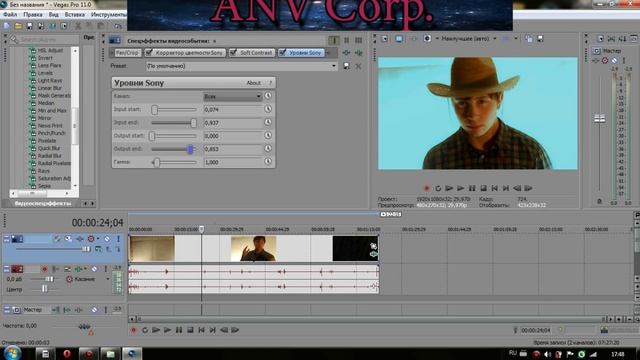This screenshot has height=360, width=640.
Task: Open track FX icon on video track
Action: pos(80,239)
